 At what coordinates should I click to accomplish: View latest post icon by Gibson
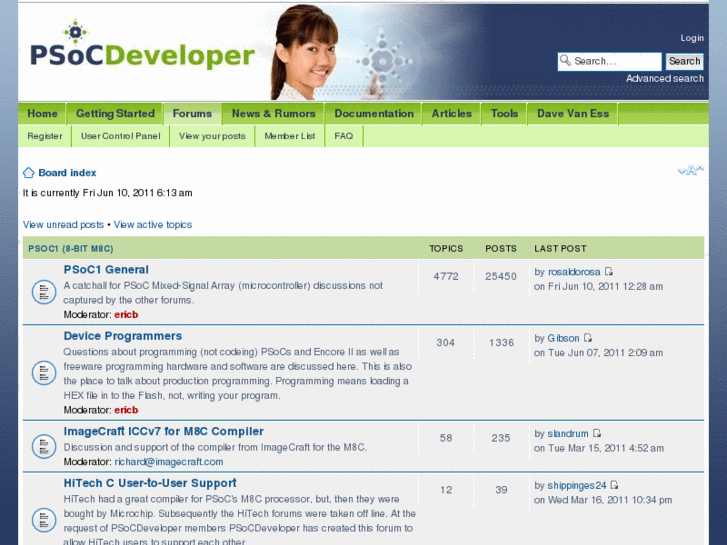coord(588,339)
